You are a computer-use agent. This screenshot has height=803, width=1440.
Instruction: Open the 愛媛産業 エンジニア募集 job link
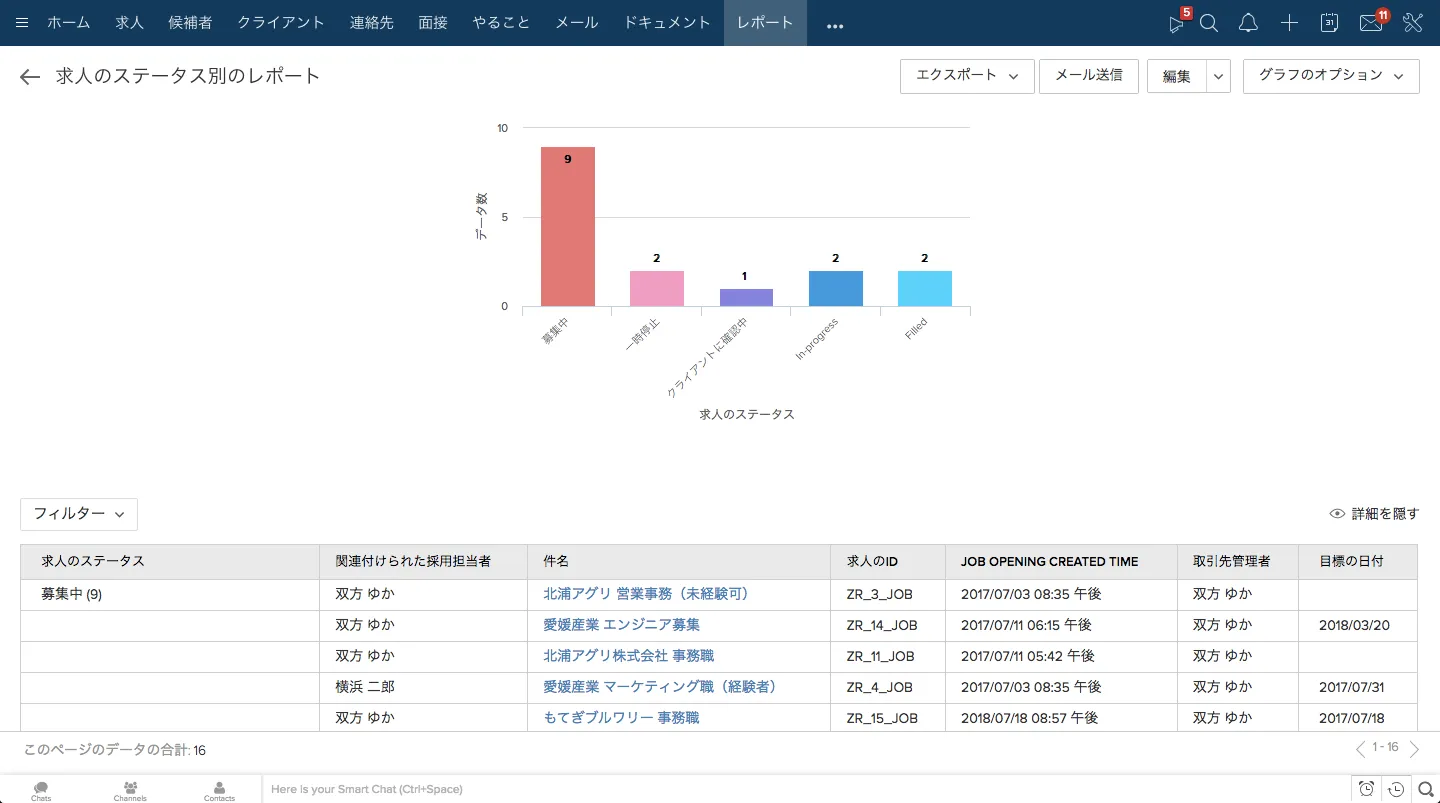point(621,625)
